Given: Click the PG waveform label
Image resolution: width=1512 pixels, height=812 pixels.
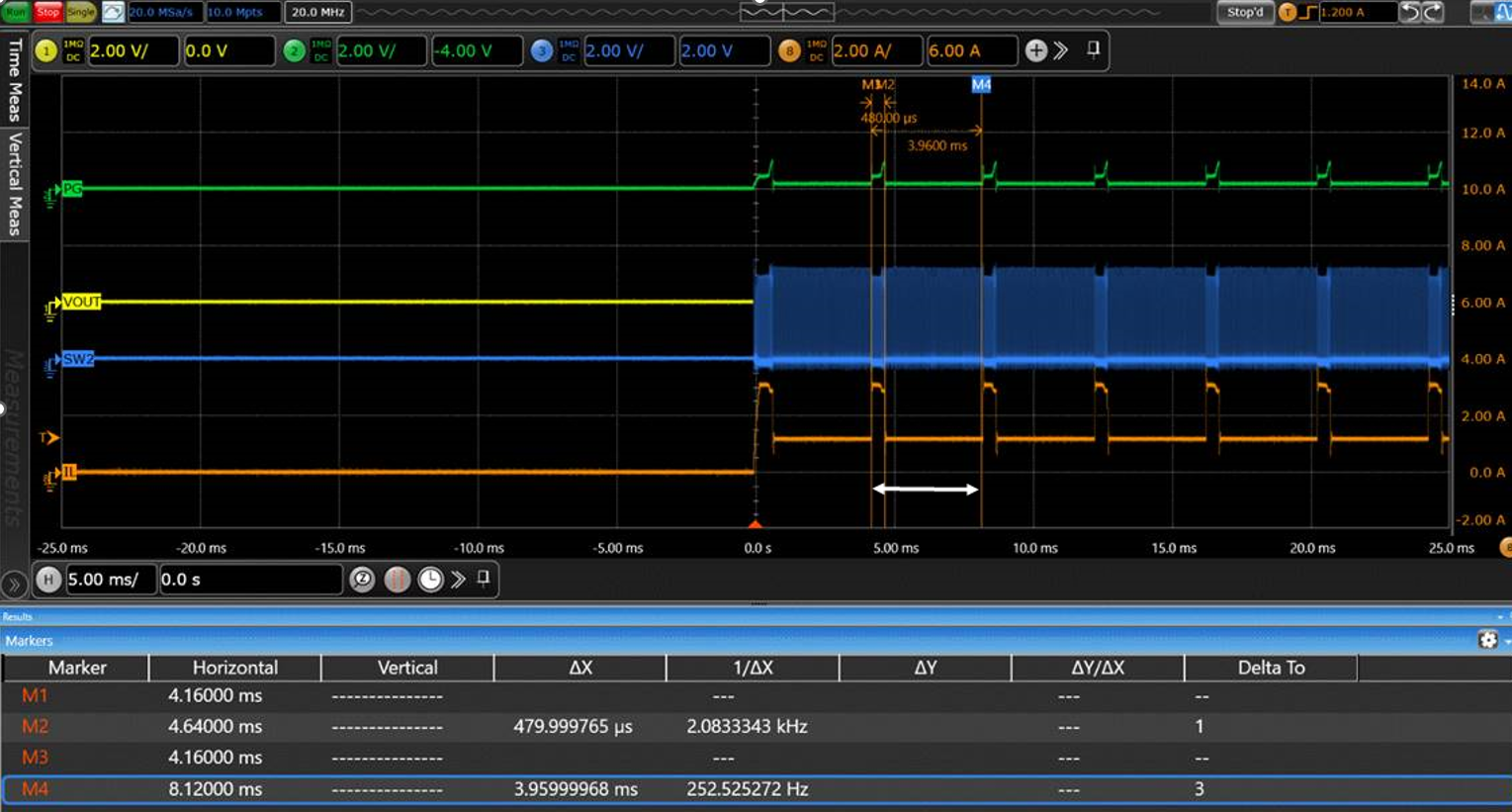Looking at the screenshot, I should 72,189.
